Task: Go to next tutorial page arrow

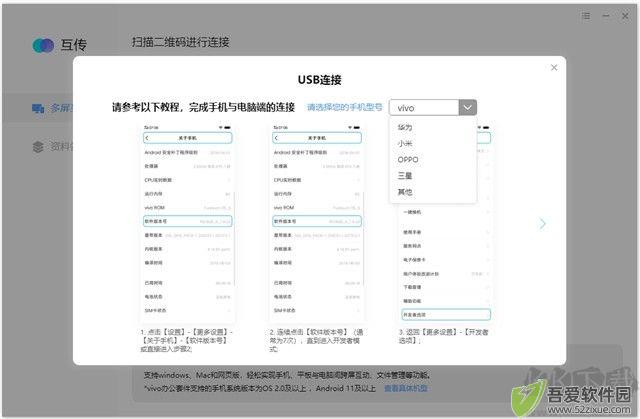Action: (542, 224)
